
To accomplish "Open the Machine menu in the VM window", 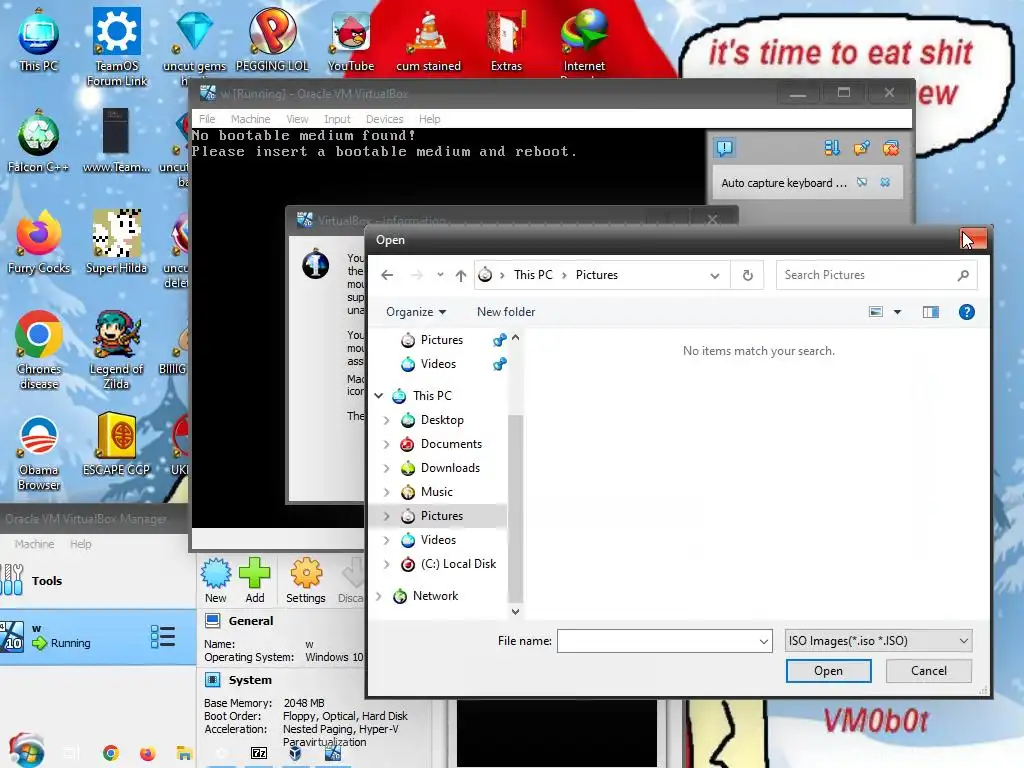I will 250,119.
